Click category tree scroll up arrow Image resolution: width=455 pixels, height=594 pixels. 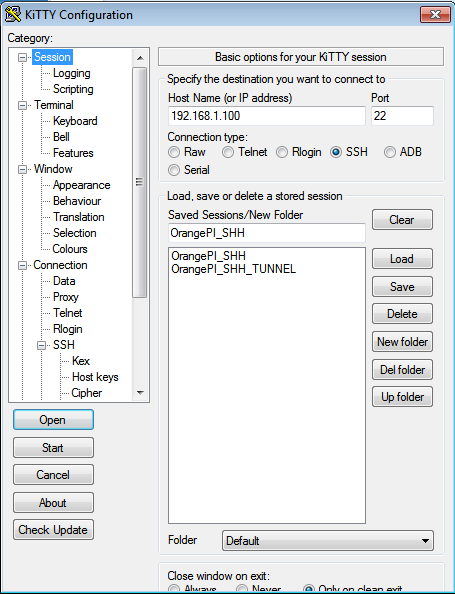click(x=140, y=58)
